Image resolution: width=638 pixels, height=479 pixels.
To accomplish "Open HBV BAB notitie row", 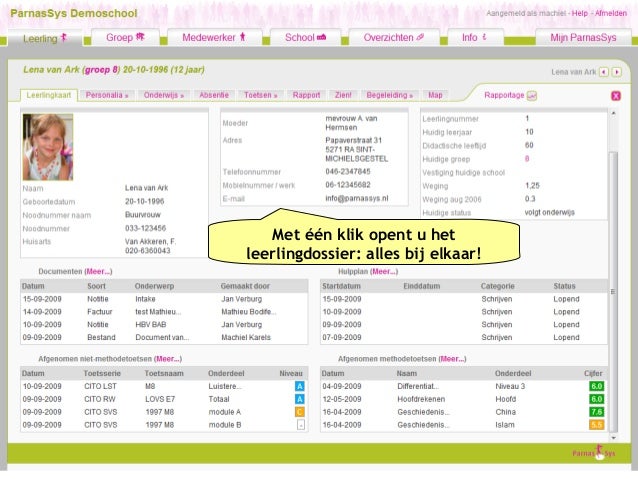I will pyautogui.click(x=164, y=325).
